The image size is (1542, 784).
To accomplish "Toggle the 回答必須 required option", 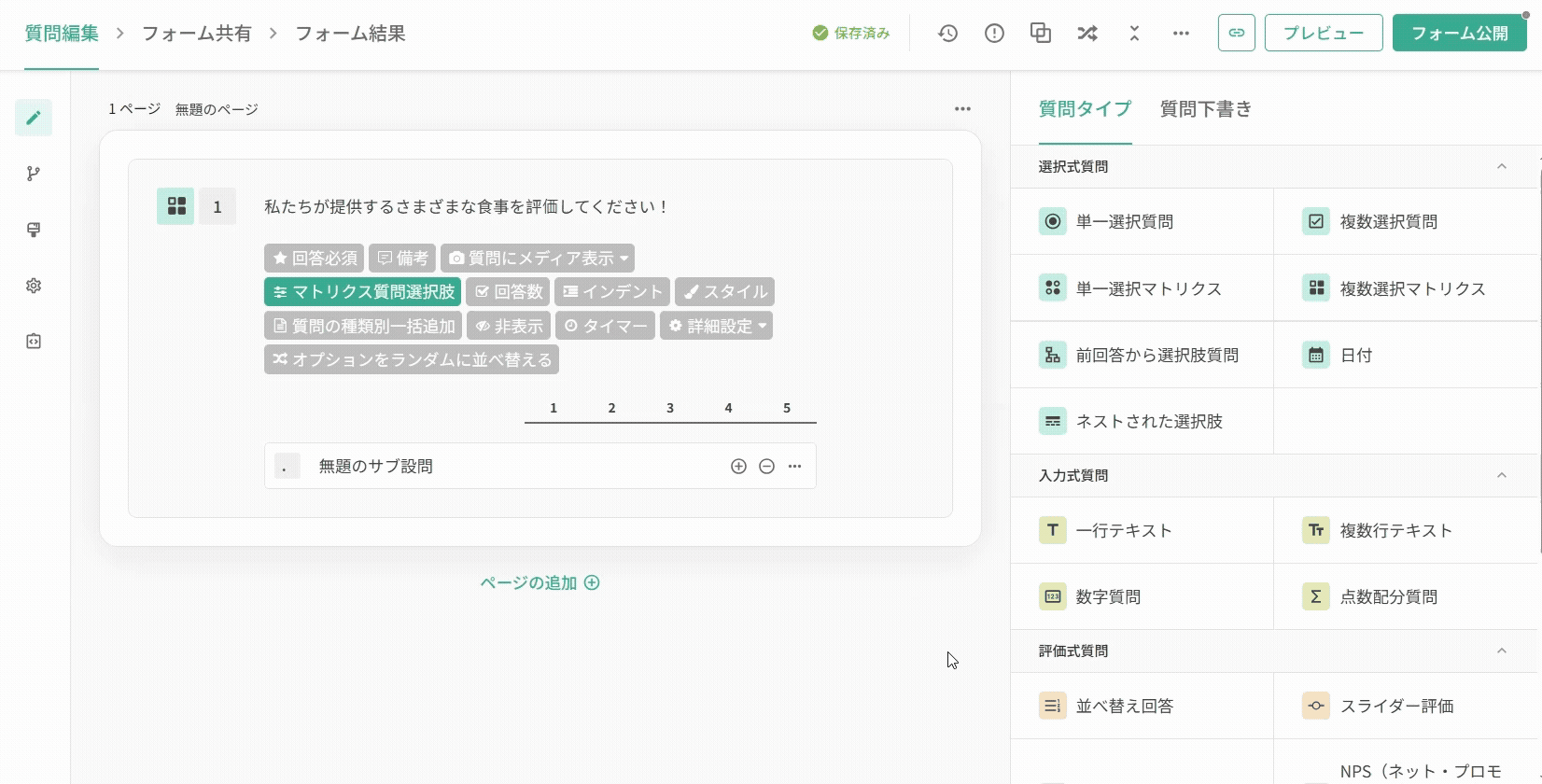I will click(315, 259).
